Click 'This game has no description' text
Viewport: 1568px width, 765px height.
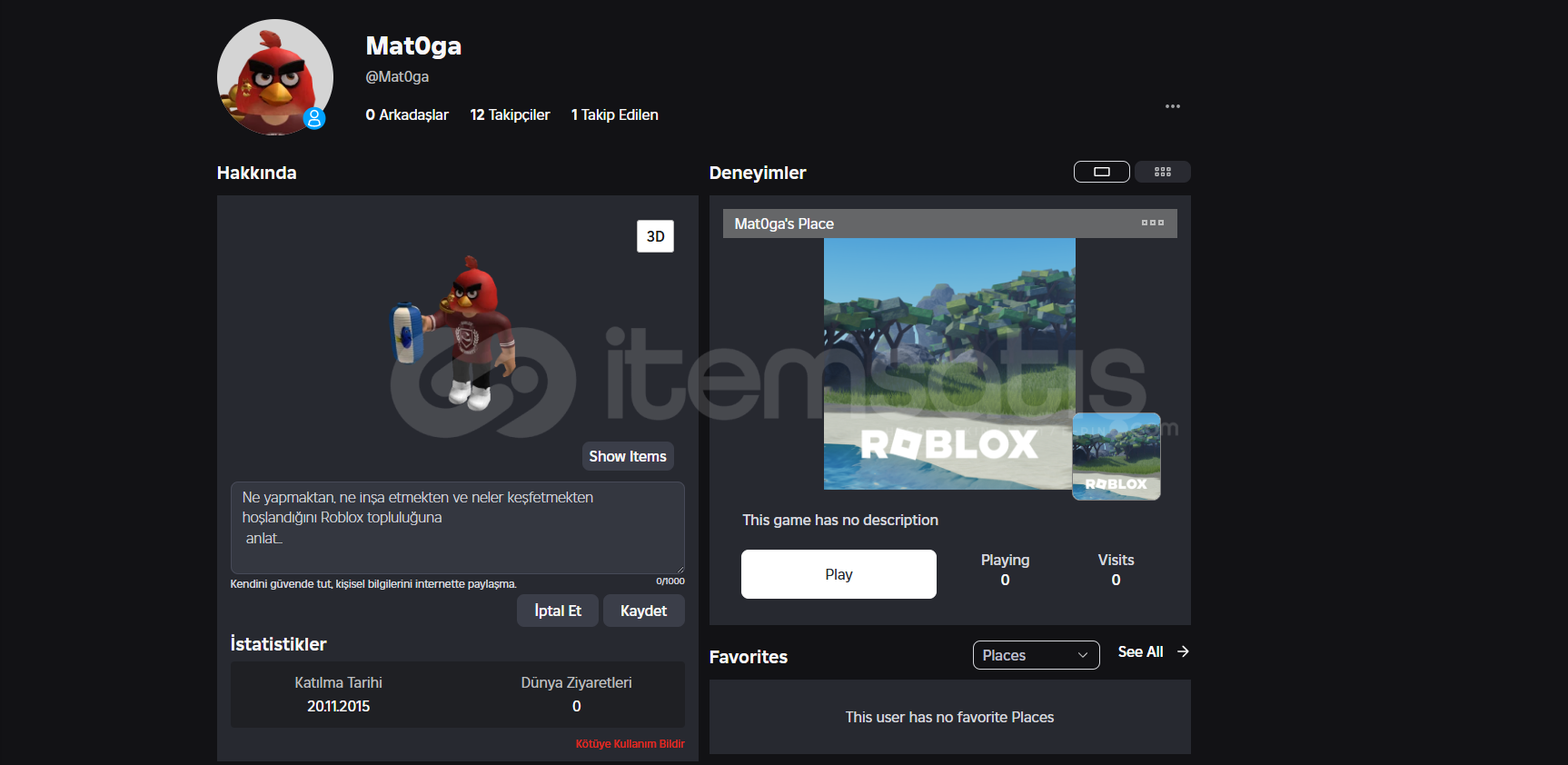click(x=840, y=520)
